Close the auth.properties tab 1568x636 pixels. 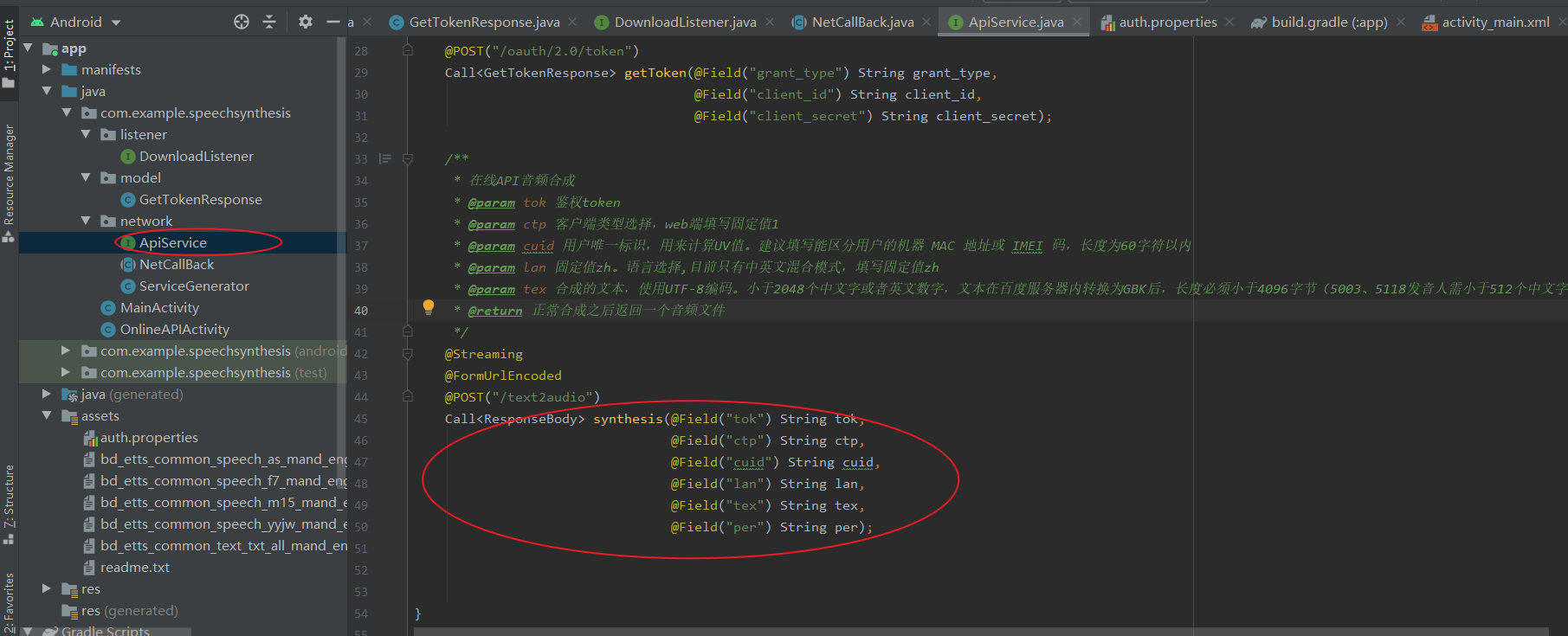(x=1230, y=22)
